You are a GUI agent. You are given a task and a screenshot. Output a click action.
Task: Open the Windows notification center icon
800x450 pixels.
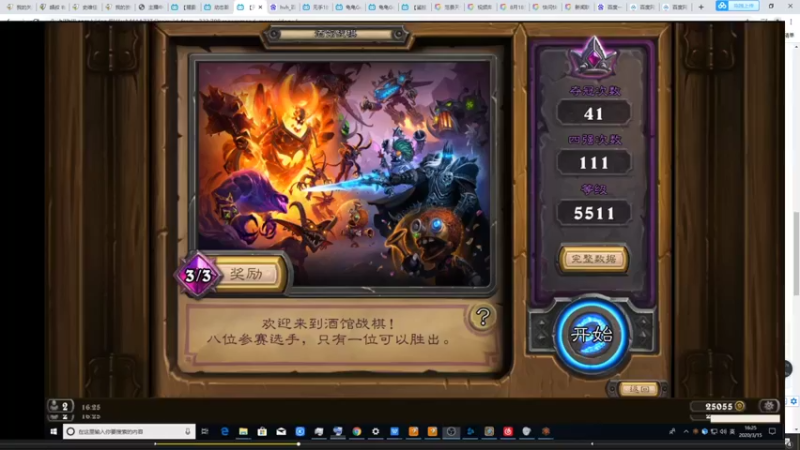pyautogui.click(x=772, y=432)
